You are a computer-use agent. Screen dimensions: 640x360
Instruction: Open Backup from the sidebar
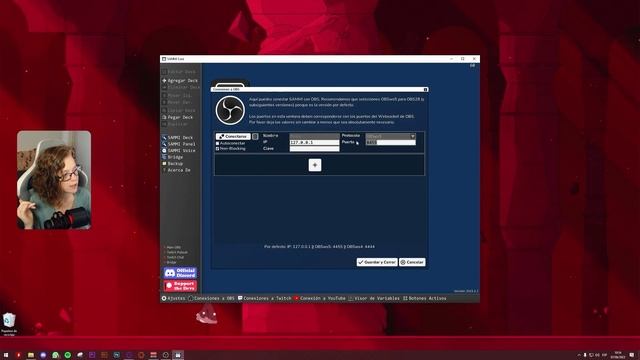pyautogui.click(x=173, y=164)
